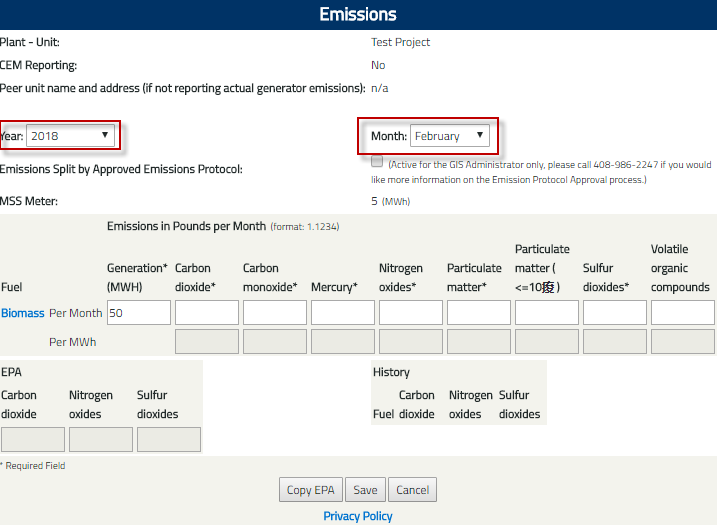This screenshot has height=525, width=717.
Task: Click the EPA Sulfur dioxides field
Action: coord(169,440)
